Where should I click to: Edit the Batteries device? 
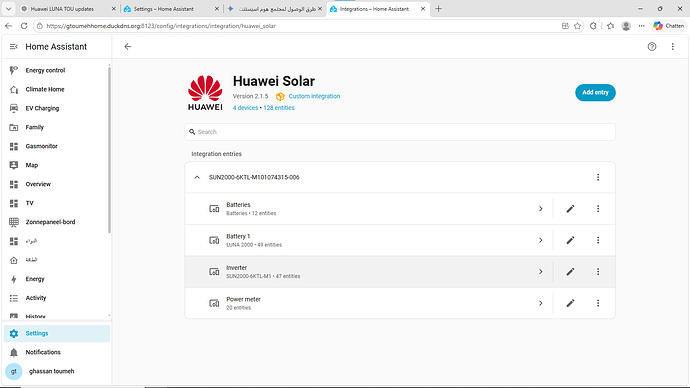point(570,209)
